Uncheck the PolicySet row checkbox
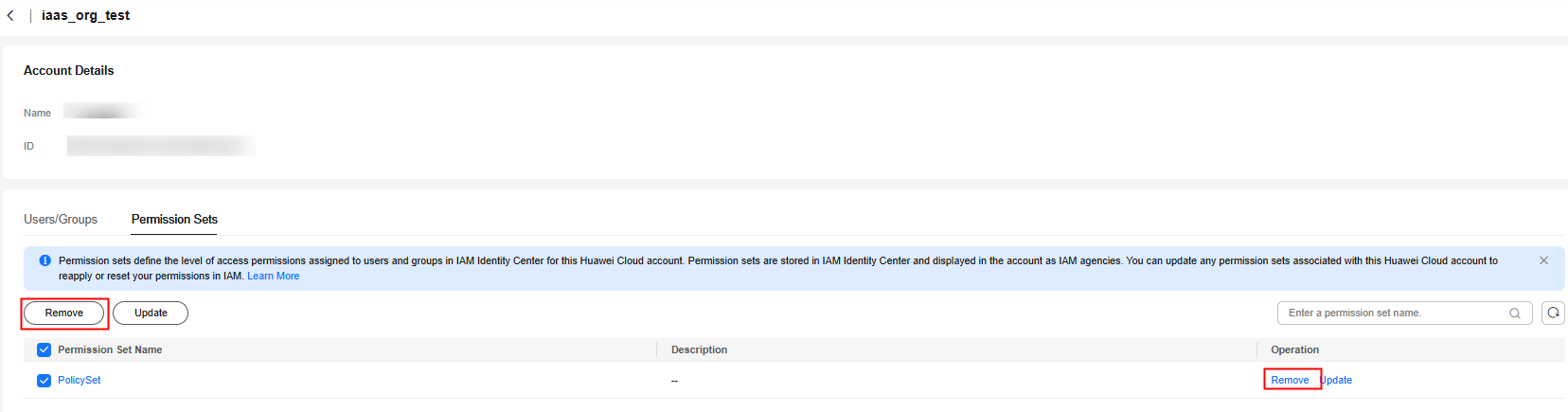 point(44,381)
